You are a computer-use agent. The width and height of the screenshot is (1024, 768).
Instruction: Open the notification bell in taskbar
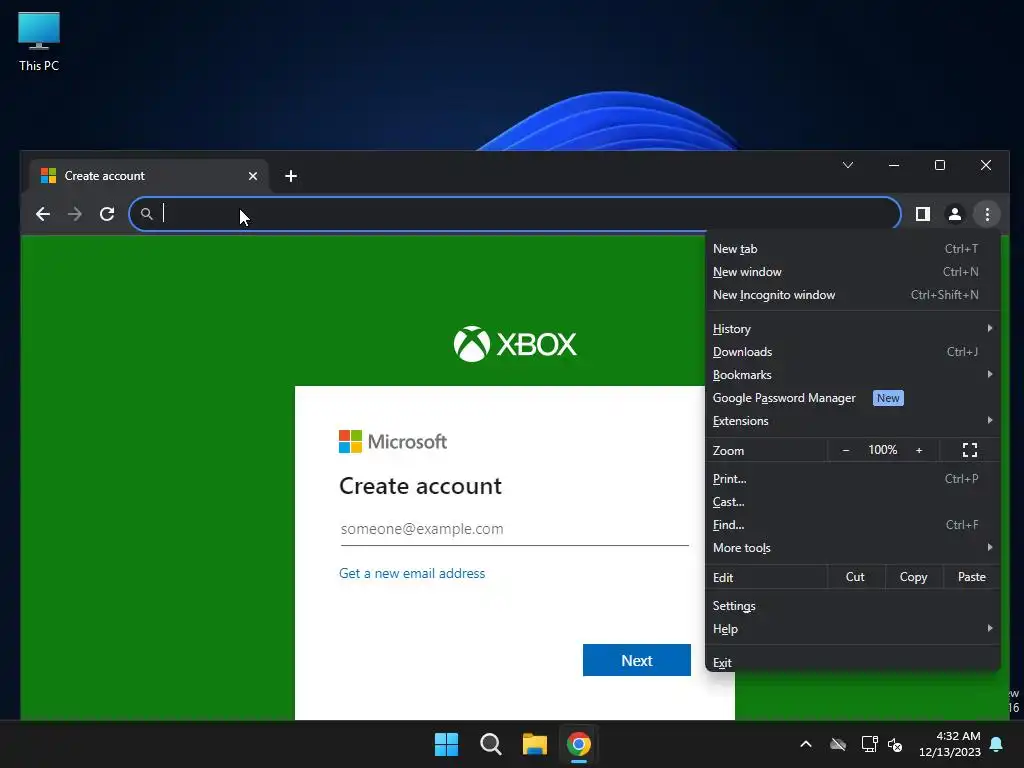pyautogui.click(x=997, y=744)
